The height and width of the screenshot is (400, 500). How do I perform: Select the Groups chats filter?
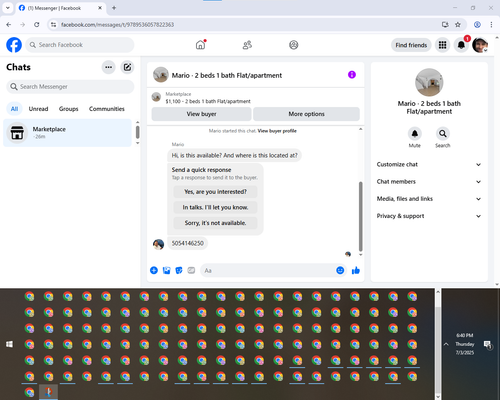click(68, 109)
